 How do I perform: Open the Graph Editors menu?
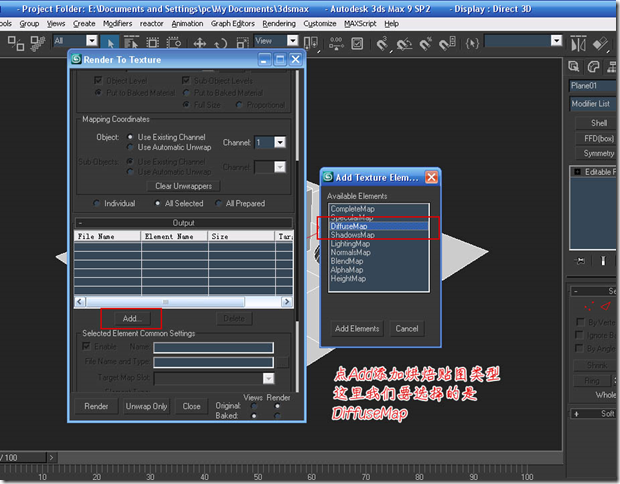pos(232,24)
